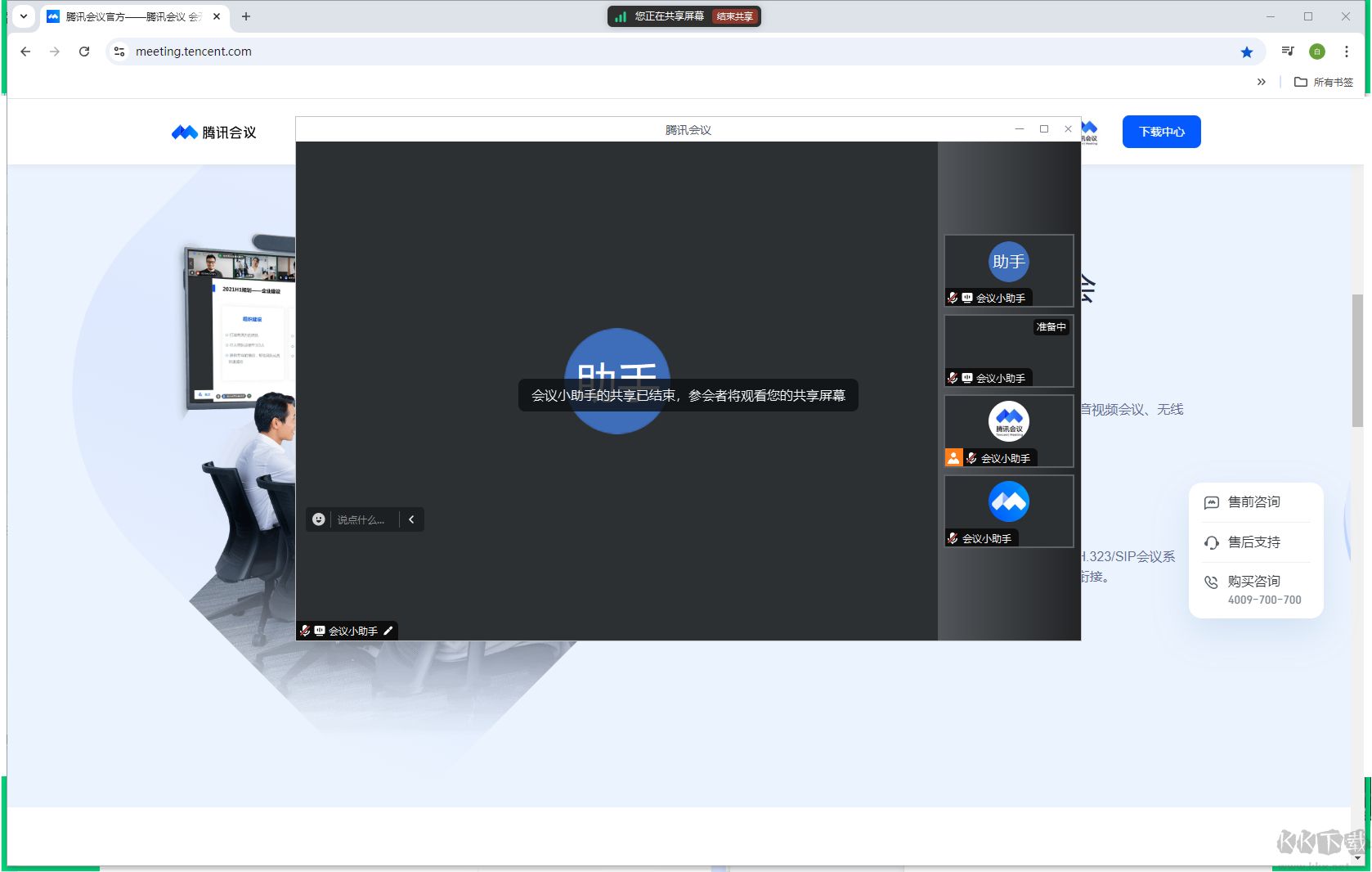
Task: Expand the bookmarks bar overflow chevron
Action: point(1262,82)
